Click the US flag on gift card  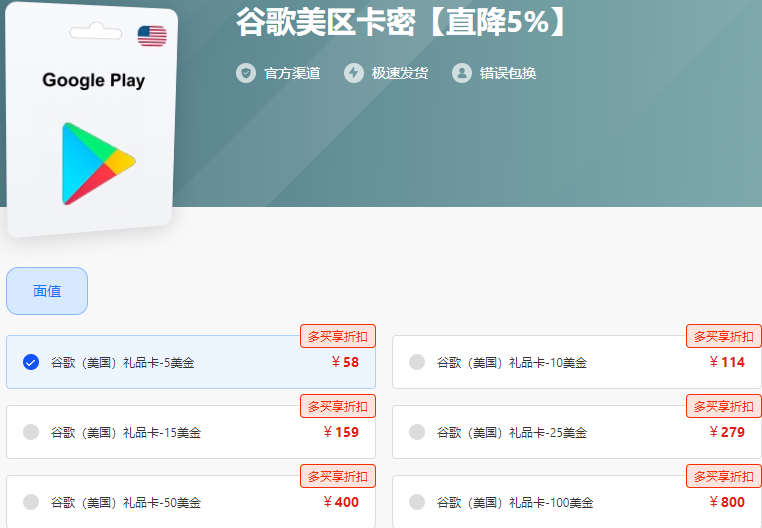pyautogui.click(x=152, y=36)
